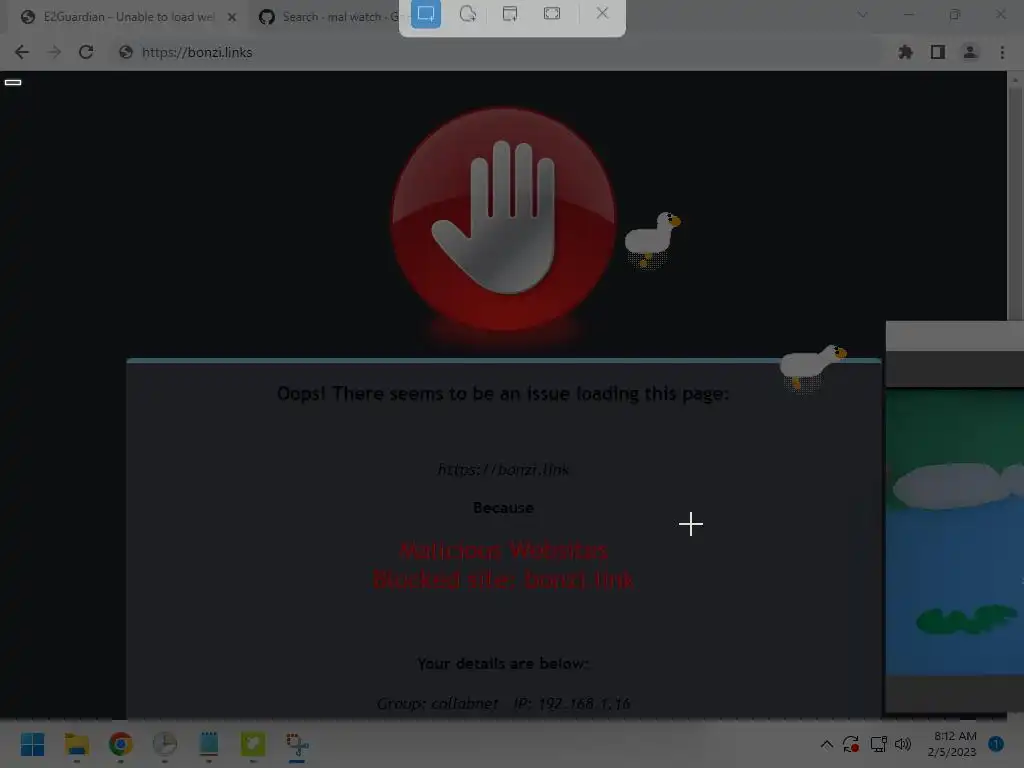Switch to the GitHub Search mal watch tab

(329, 17)
